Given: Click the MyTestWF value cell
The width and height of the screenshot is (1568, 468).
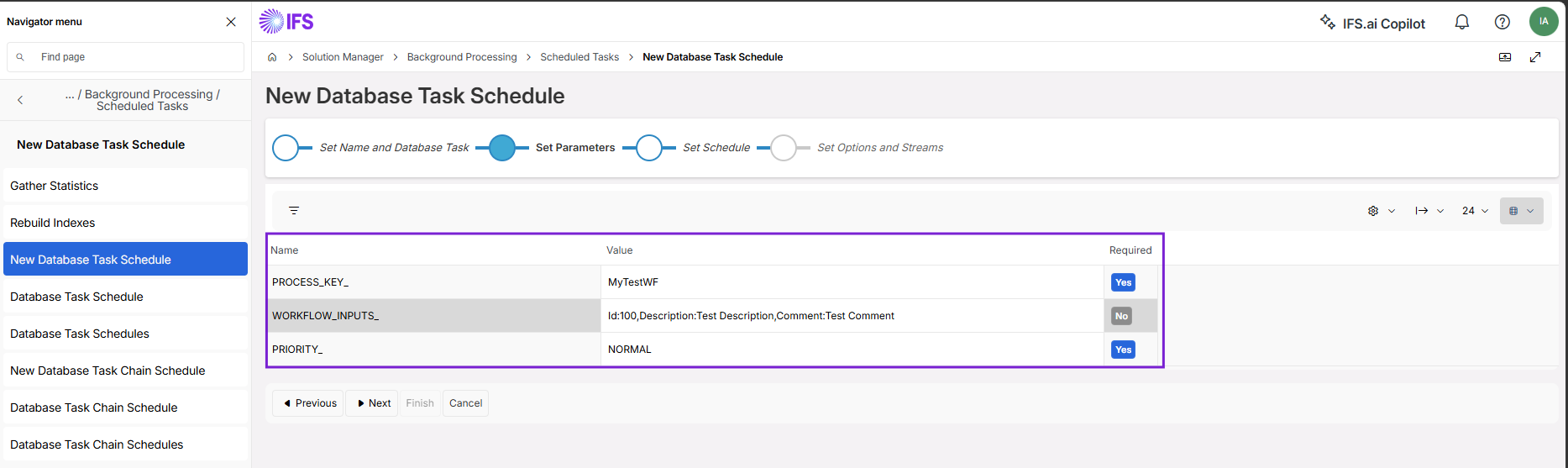Looking at the screenshot, I should [x=852, y=282].
